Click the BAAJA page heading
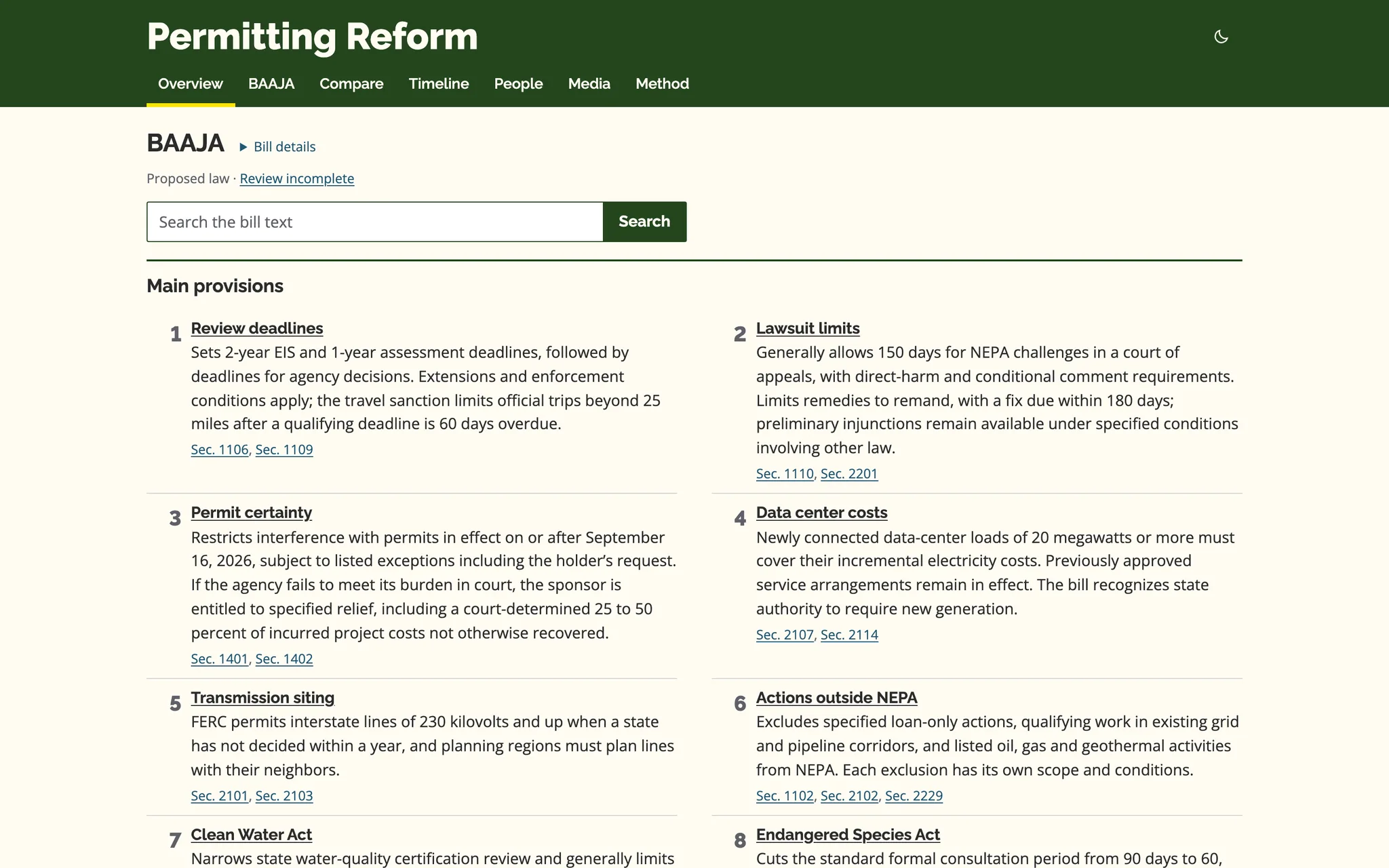The image size is (1389, 868). tap(185, 143)
